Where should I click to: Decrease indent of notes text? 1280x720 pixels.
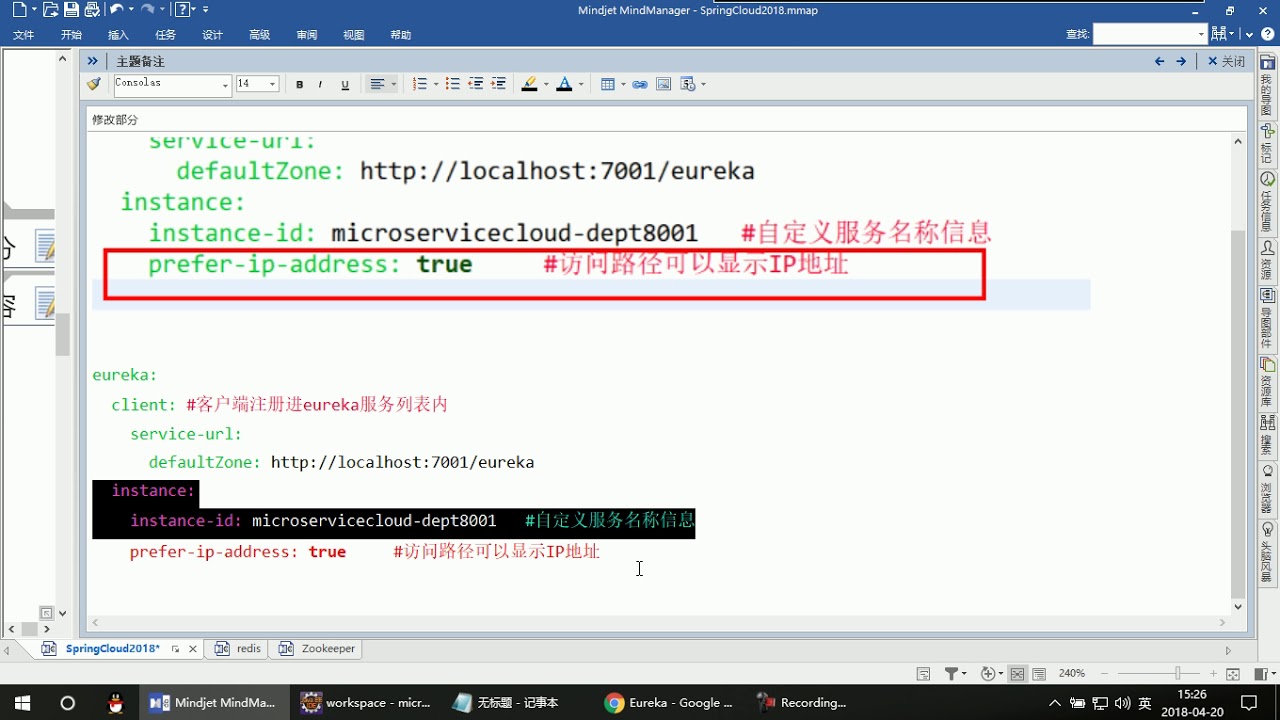(475, 84)
